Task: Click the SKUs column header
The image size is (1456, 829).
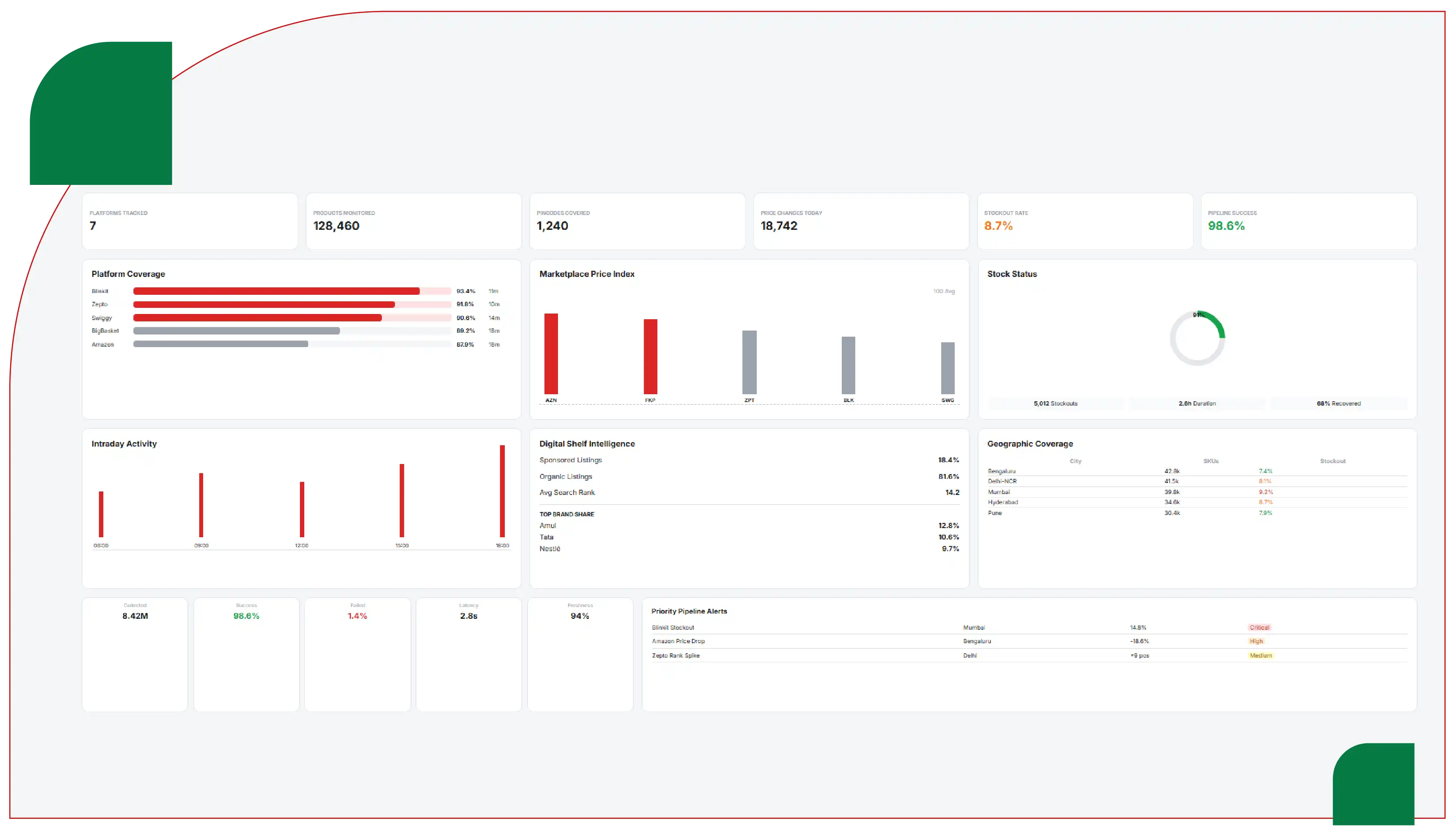Action: (1210, 461)
